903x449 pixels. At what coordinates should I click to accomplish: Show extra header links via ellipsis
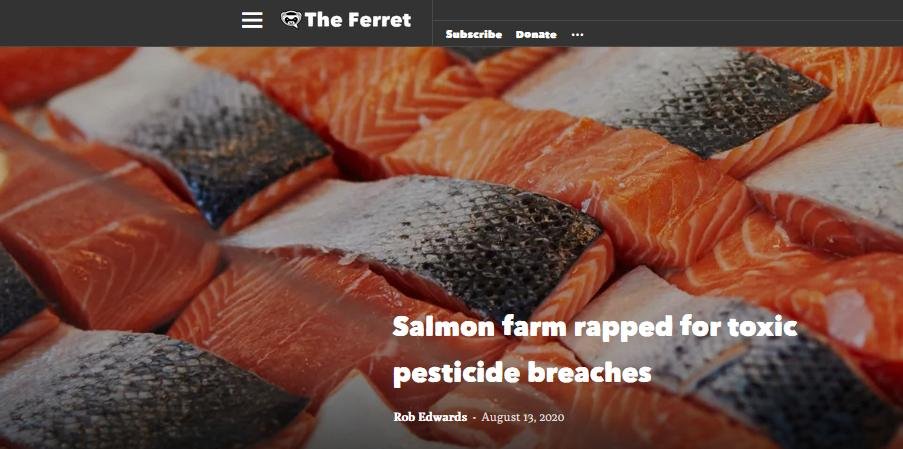click(577, 35)
